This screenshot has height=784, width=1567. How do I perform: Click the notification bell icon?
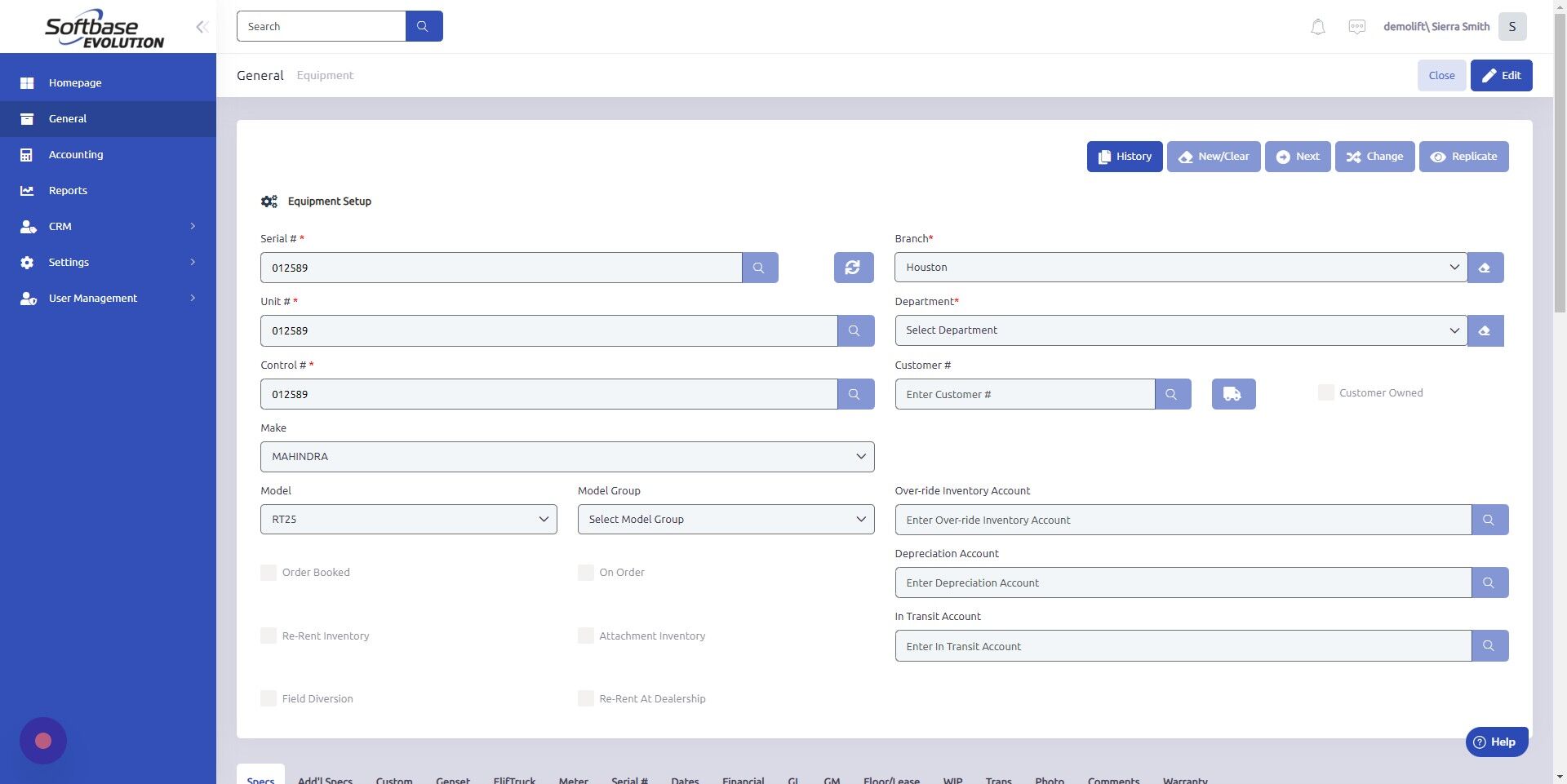click(1316, 26)
